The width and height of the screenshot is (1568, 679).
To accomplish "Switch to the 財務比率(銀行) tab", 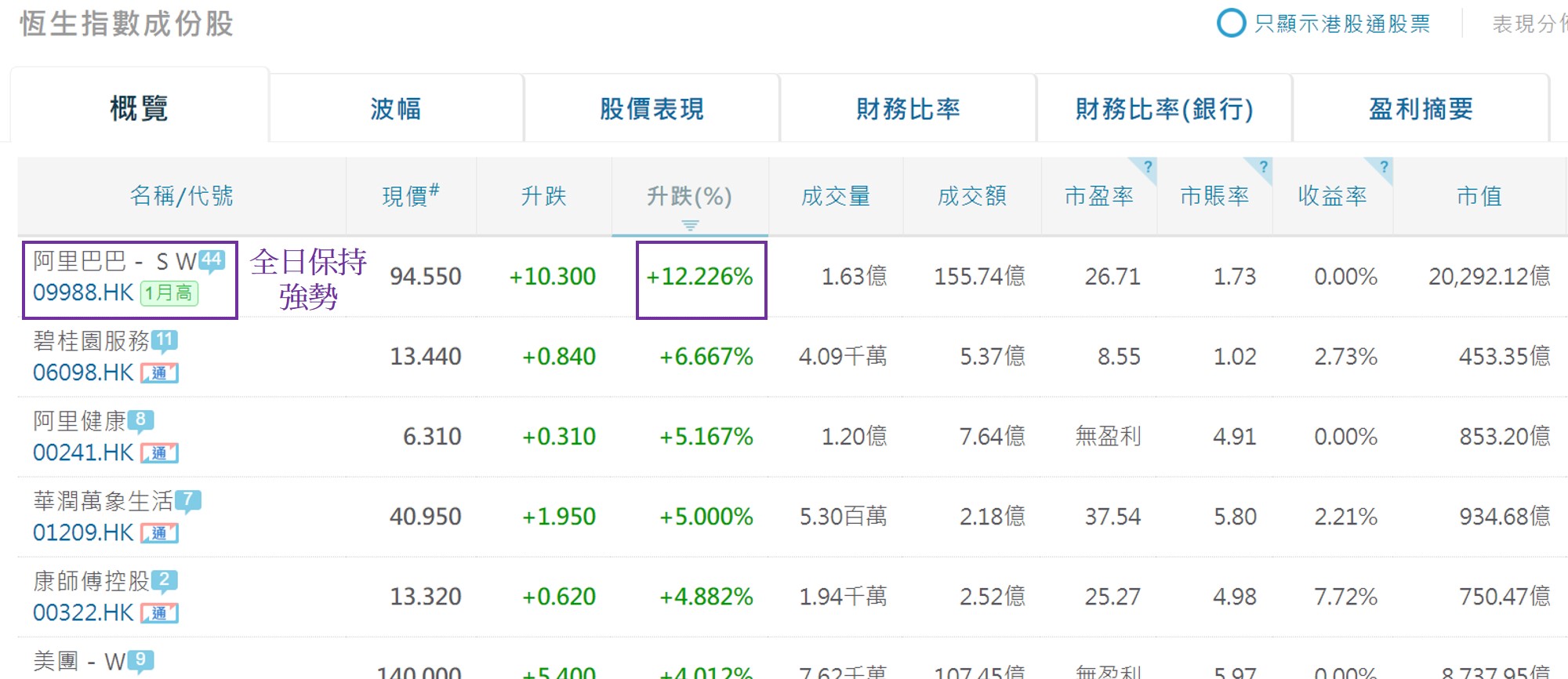I will tap(1163, 109).
